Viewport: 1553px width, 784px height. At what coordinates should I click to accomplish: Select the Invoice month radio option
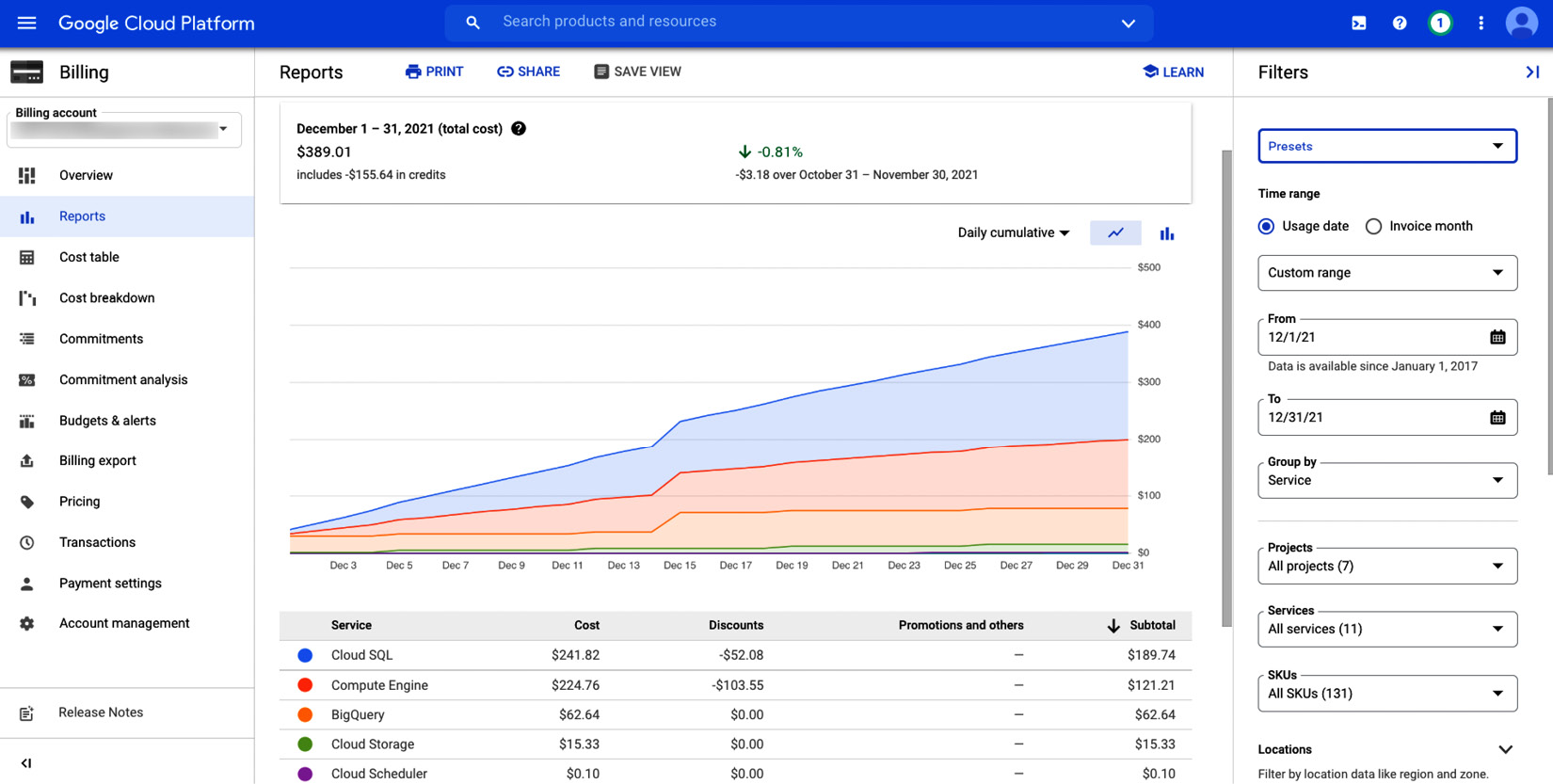click(1373, 226)
